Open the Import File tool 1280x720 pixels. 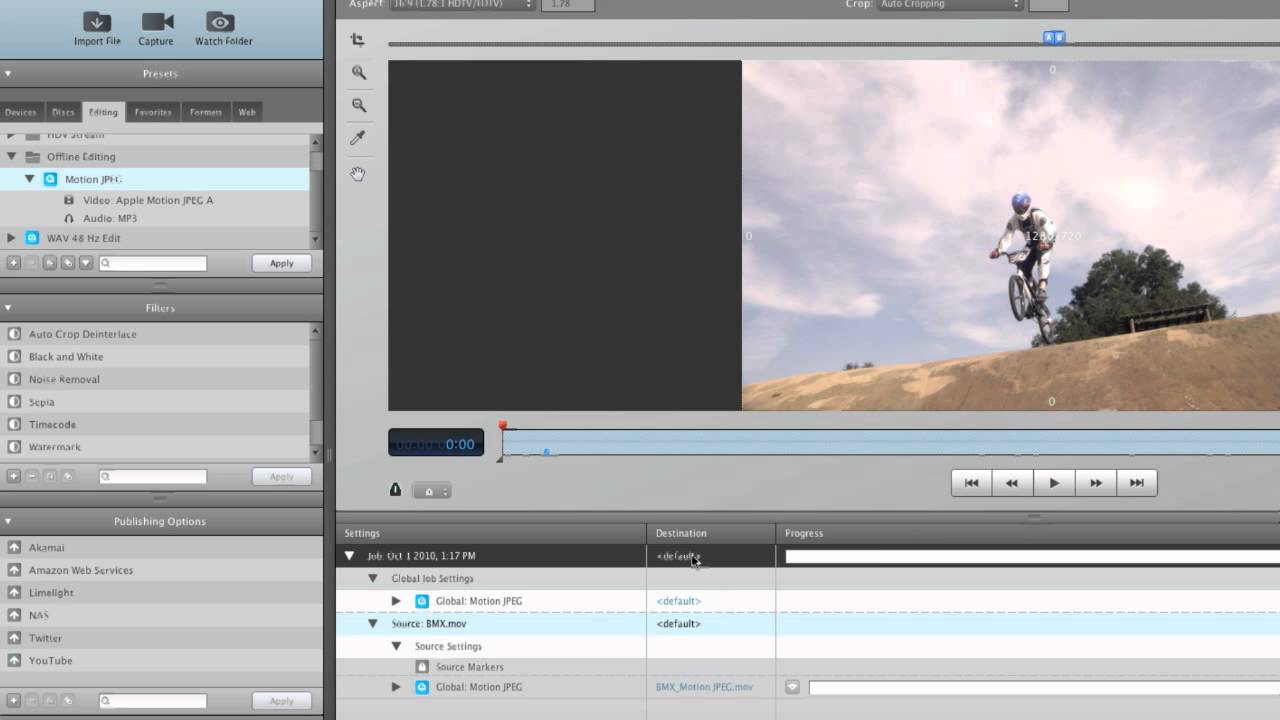(x=97, y=27)
